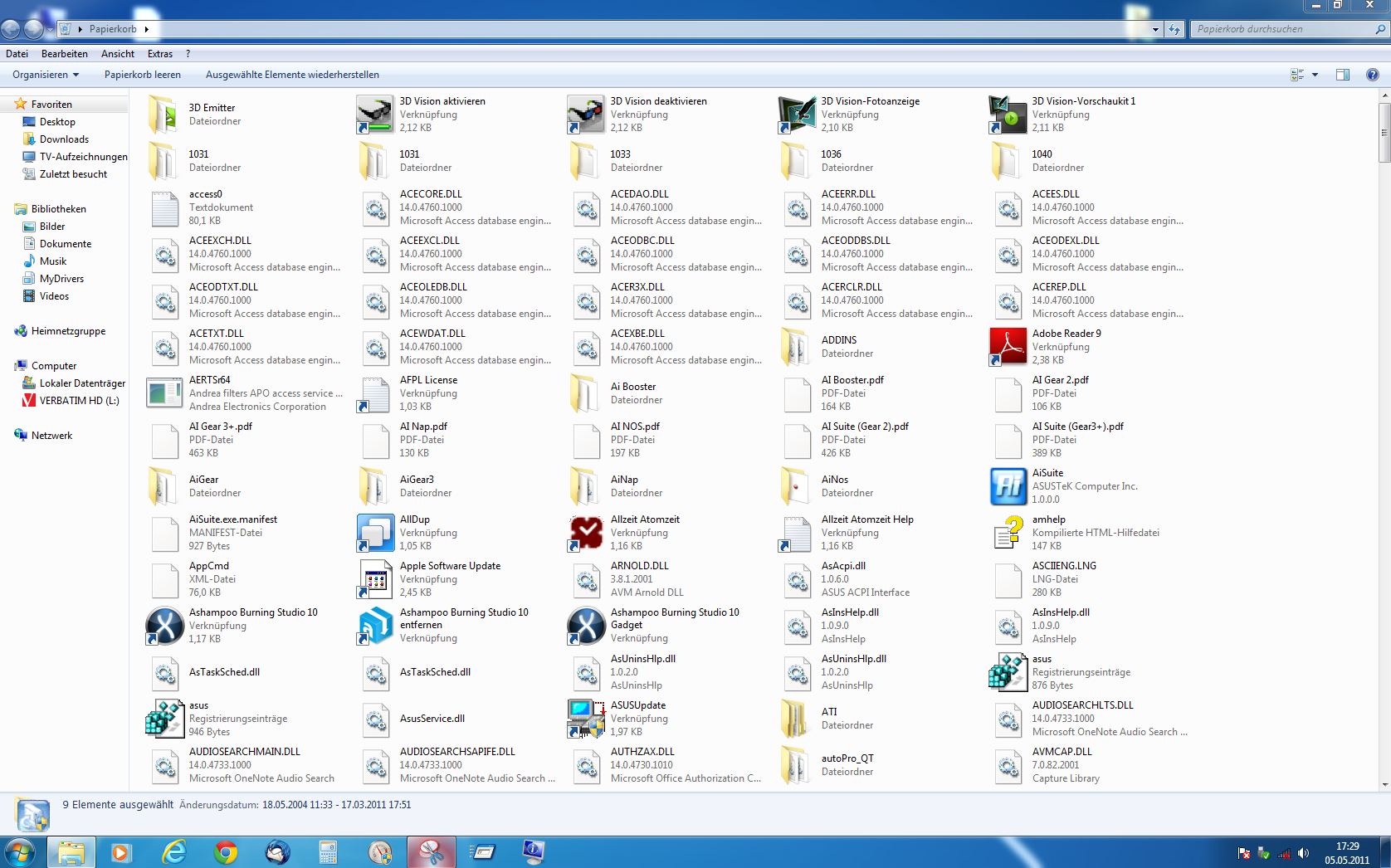Image resolution: width=1391 pixels, height=868 pixels.
Task: Open Zuletzt besucht in the sidebar
Action: point(73,174)
